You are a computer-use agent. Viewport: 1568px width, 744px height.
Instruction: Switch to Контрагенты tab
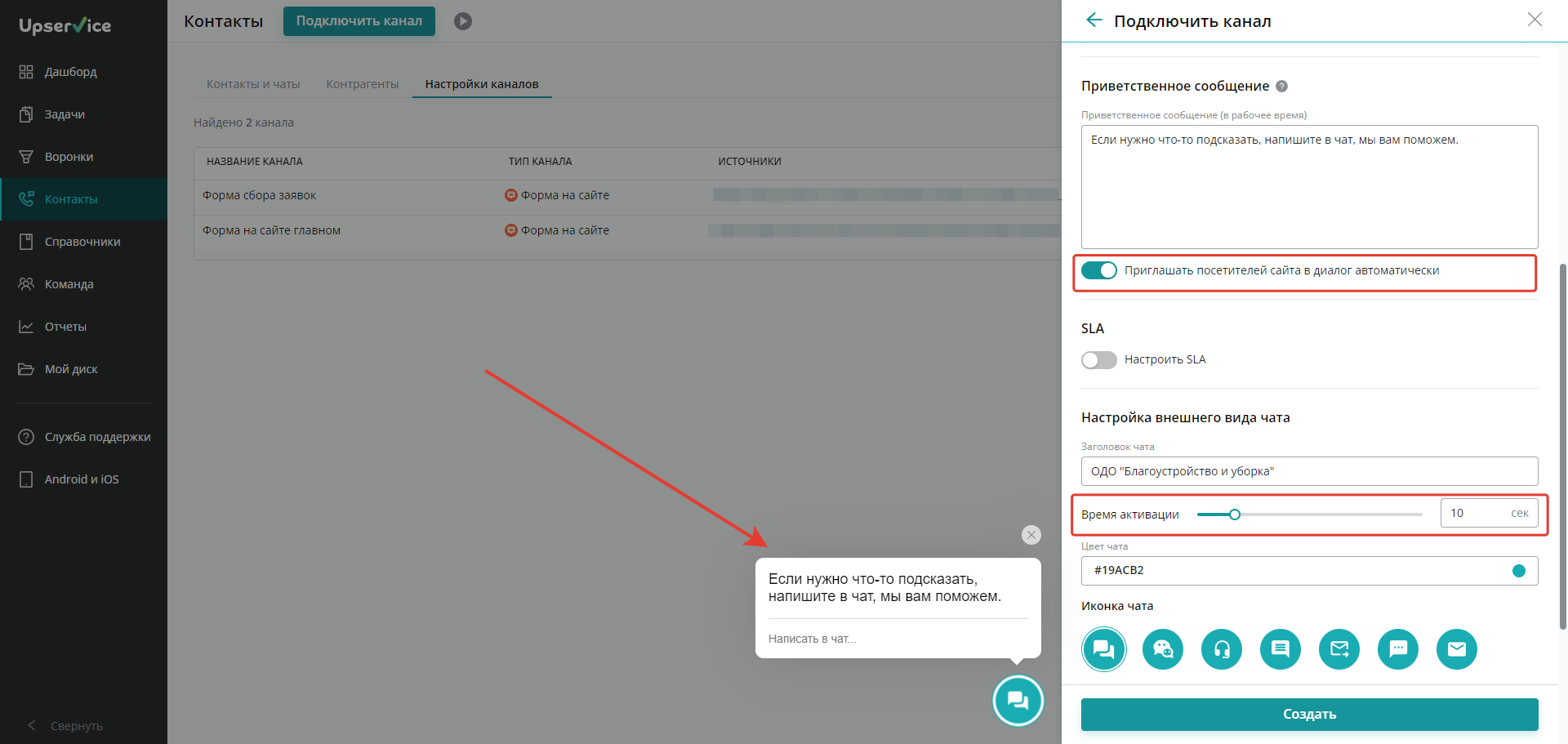[x=363, y=84]
